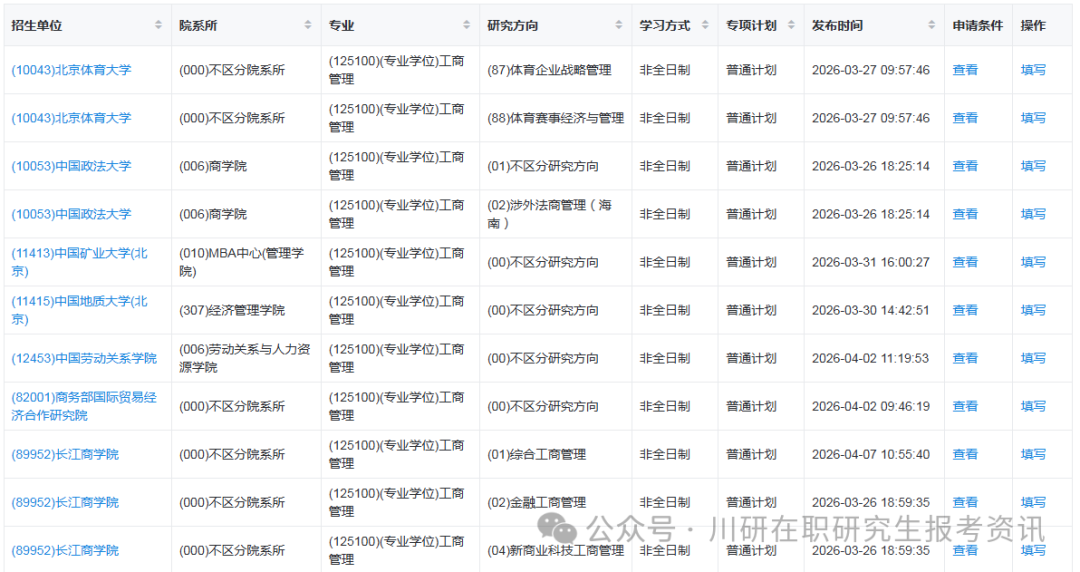
Task: Click 查看 for 综合工商管理 row
Action: coord(965,454)
